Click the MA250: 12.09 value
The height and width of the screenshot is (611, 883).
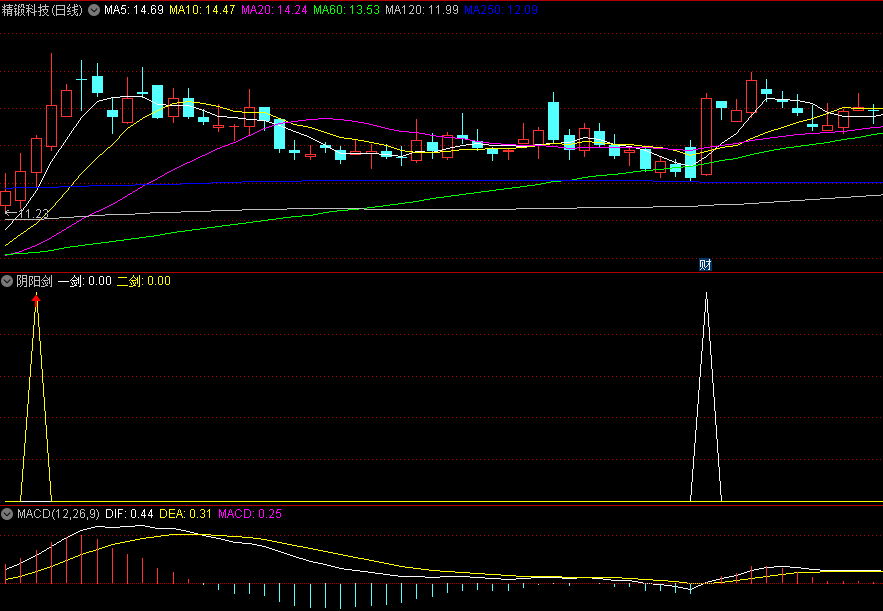click(501, 10)
